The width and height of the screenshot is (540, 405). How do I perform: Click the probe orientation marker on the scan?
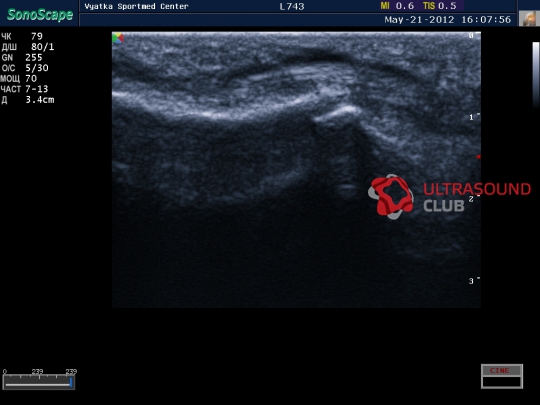tap(118, 38)
